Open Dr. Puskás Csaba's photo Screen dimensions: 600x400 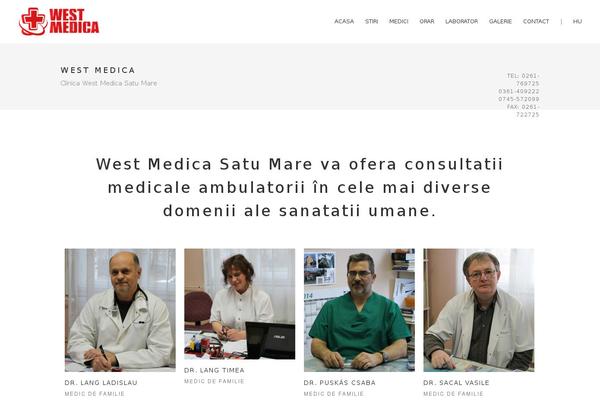359,310
